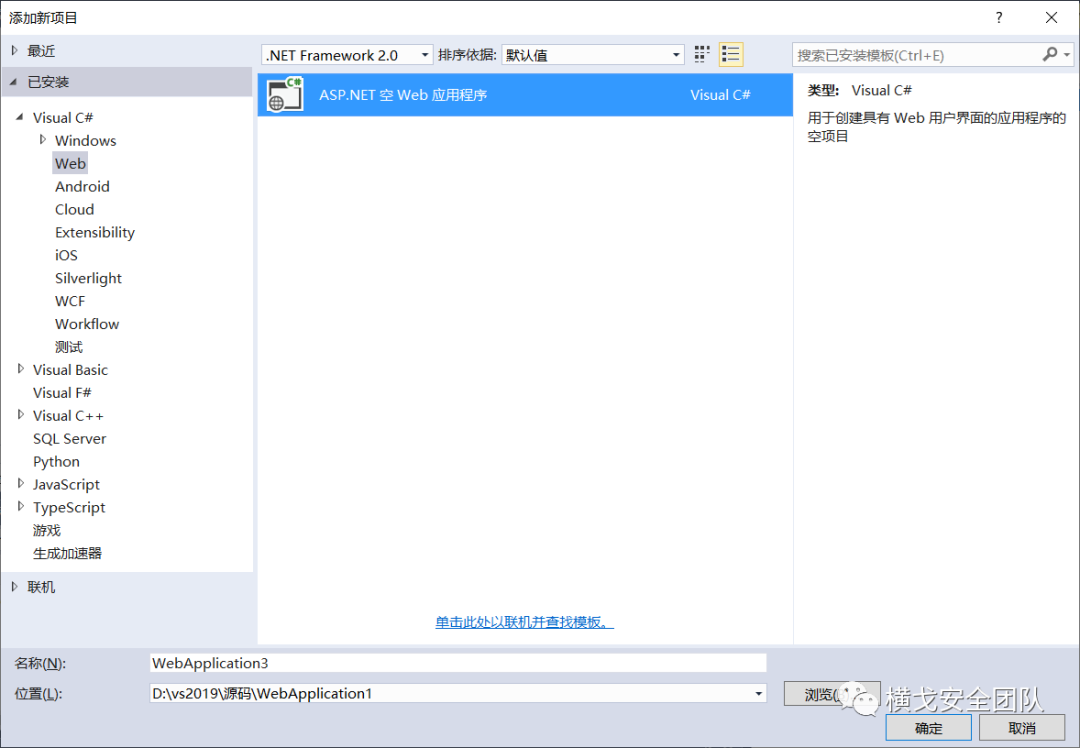Close the 添加新项目 dialog
The height and width of the screenshot is (748, 1080).
point(1051,18)
